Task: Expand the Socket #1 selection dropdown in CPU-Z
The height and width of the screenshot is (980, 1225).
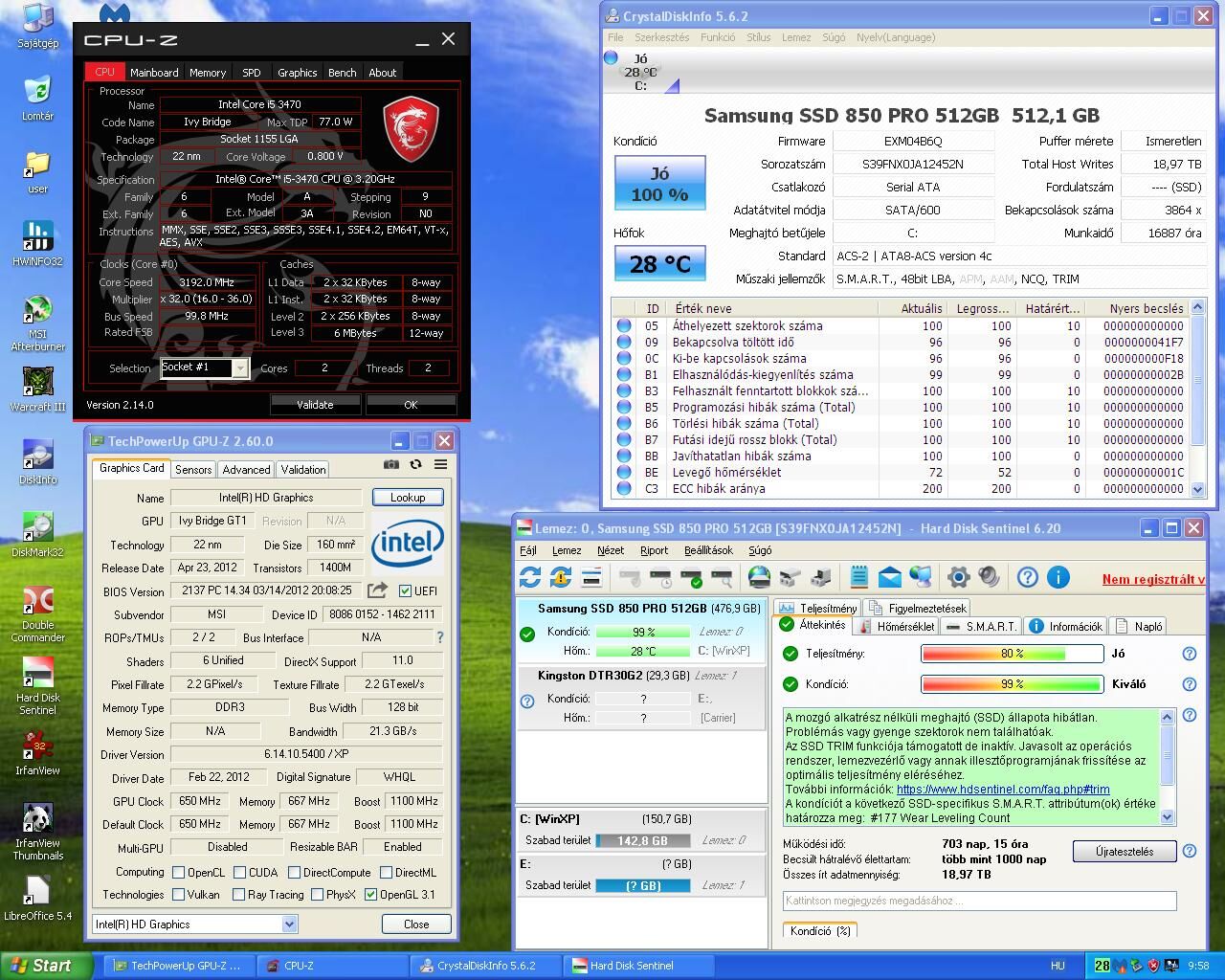Action: [x=240, y=368]
